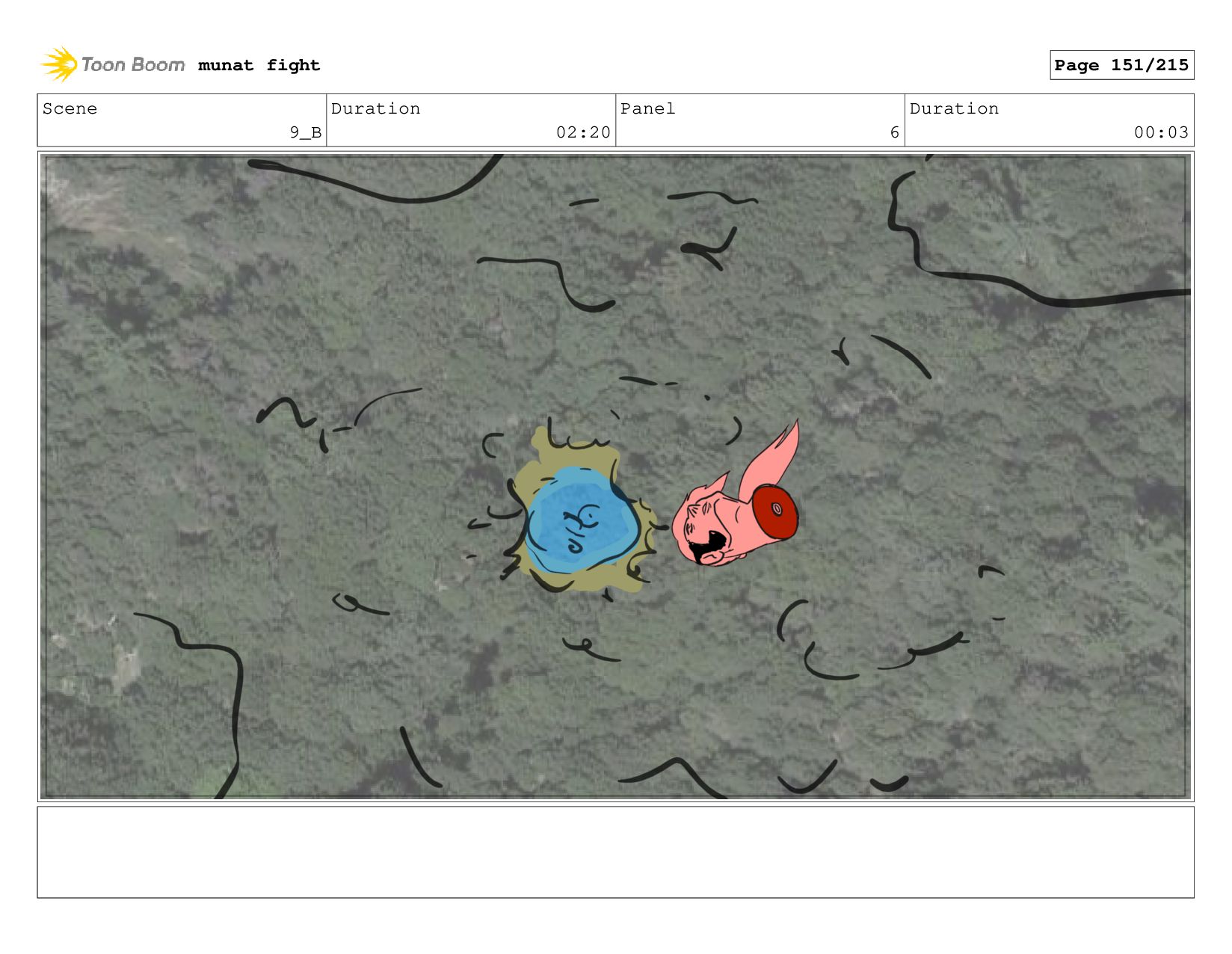Click the Panel number '6'

[x=894, y=132]
